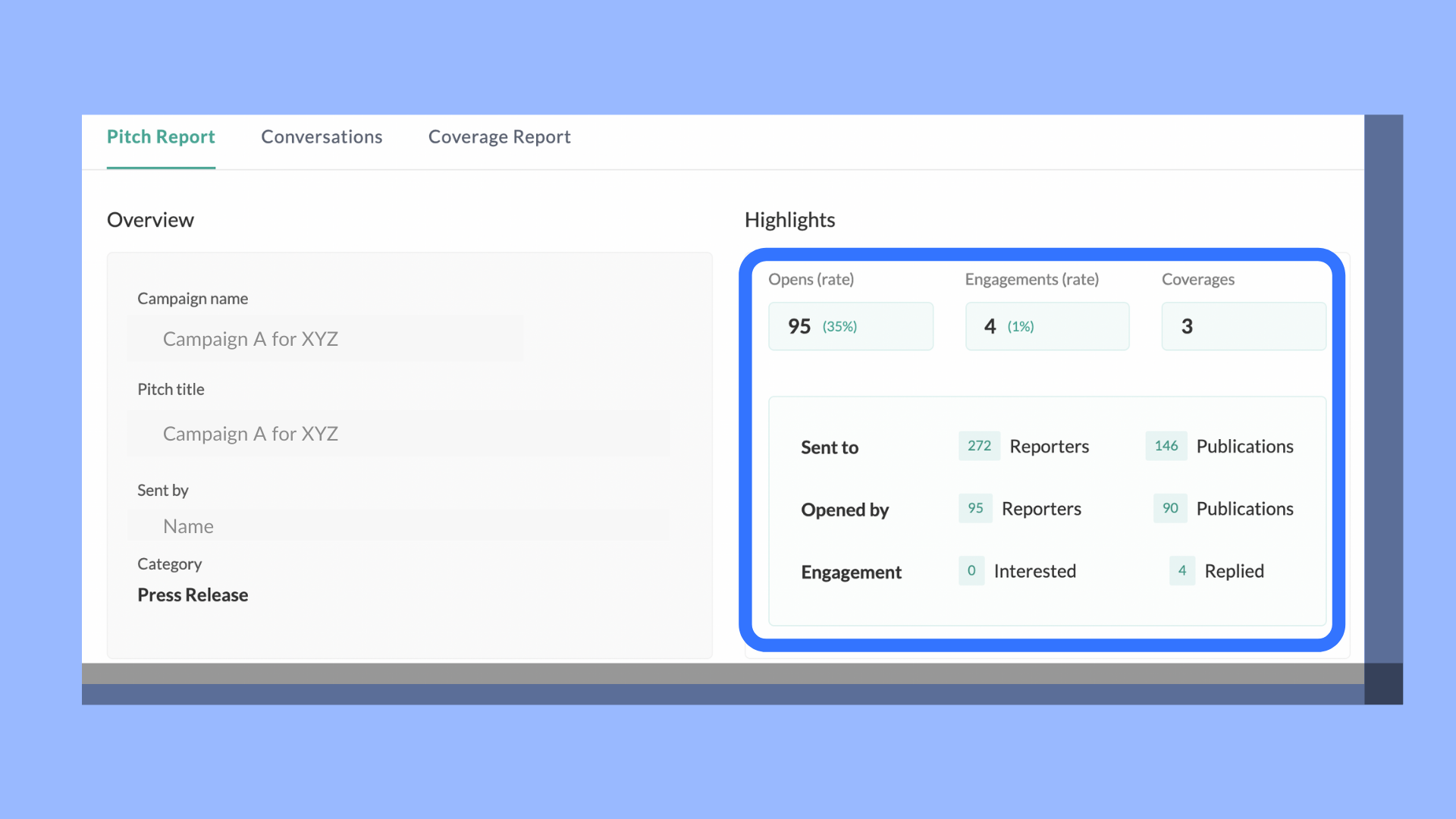The image size is (1456, 819).
Task: Open the Coverage Report tab
Action: [x=499, y=137]
